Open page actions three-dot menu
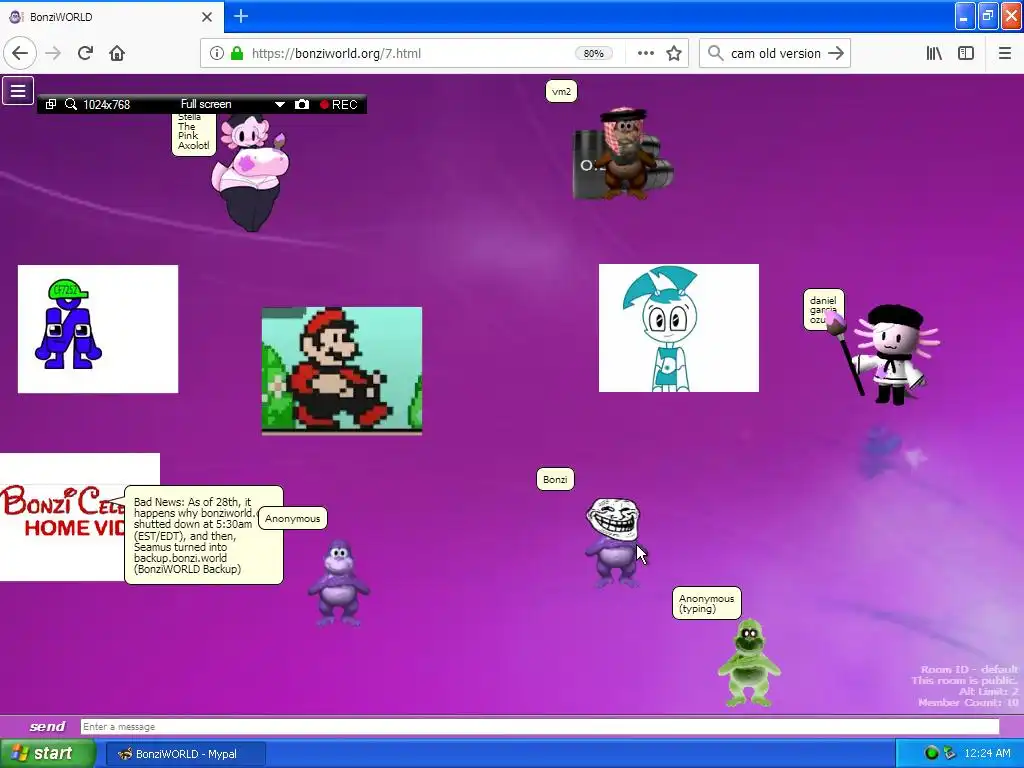 pos(645,54)
